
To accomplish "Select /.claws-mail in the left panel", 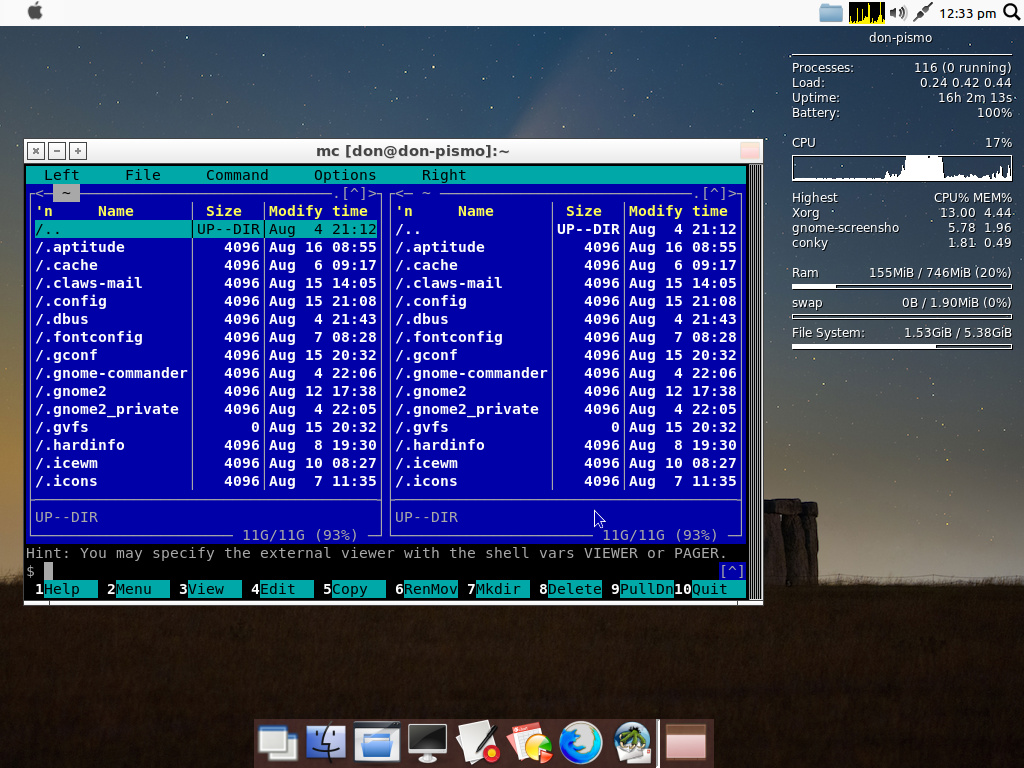I will point(206,283).
